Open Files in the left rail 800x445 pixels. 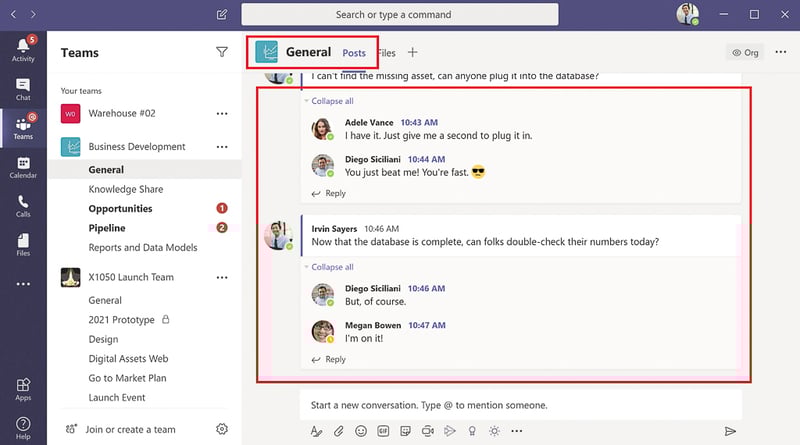click(23, 245)
